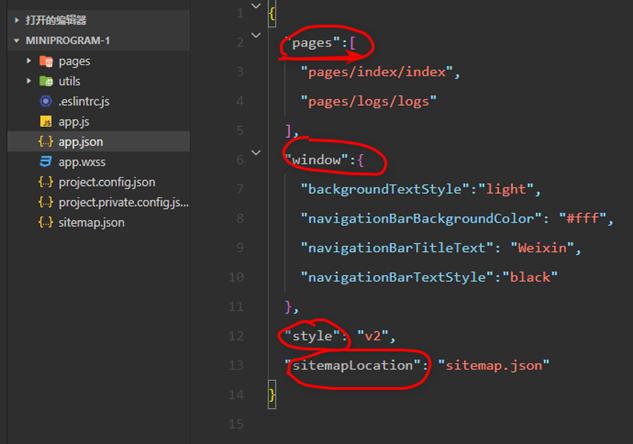Screen dimensions: 633x444
Task: Open the sitemap.json file
Action: pos(91,222)
